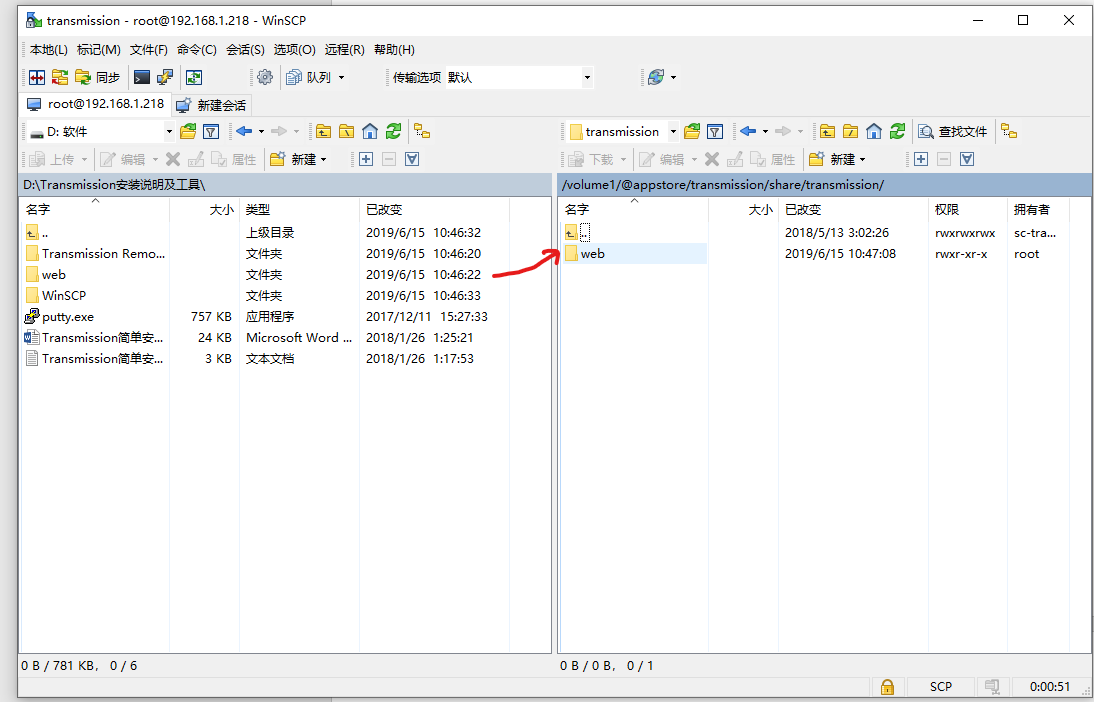
Task: Click the Compare Directories icon in top toolbar
Action: [x=37, y=77]
